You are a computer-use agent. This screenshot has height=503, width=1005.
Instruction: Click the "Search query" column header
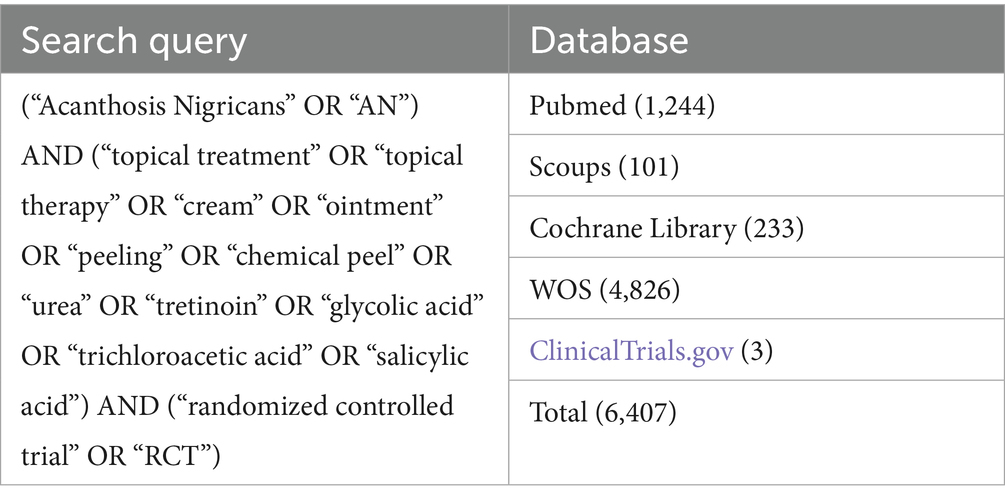point(132,39)
